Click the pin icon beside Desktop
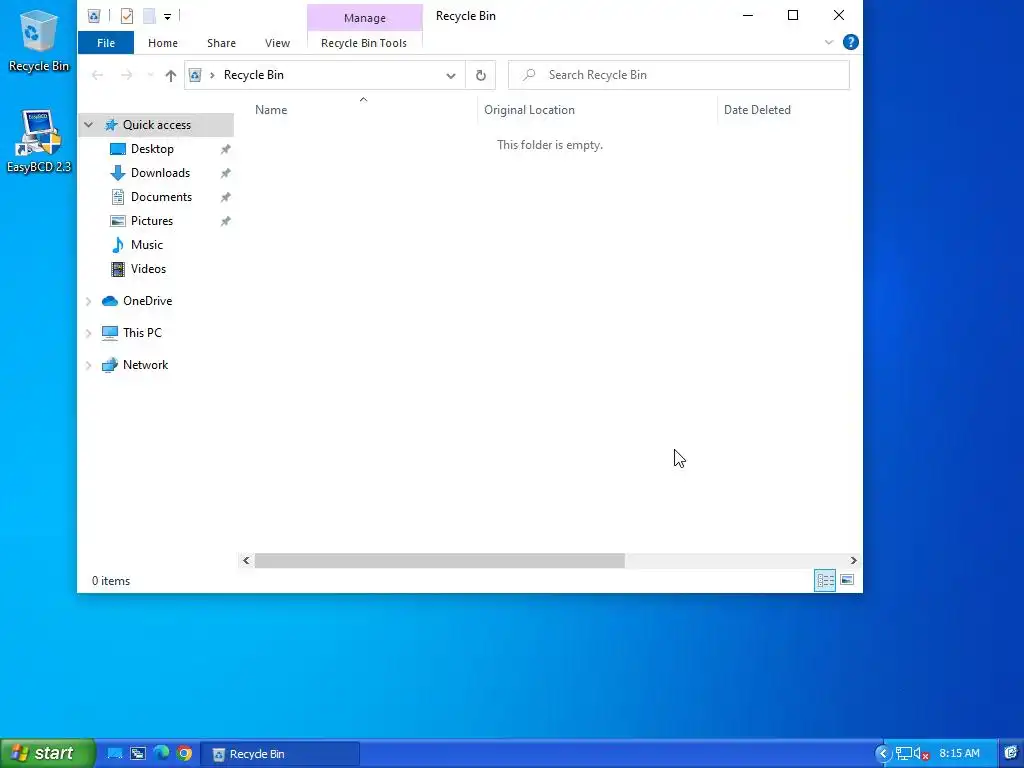This screenshot has height=768, width=1024. coord(225,150)
